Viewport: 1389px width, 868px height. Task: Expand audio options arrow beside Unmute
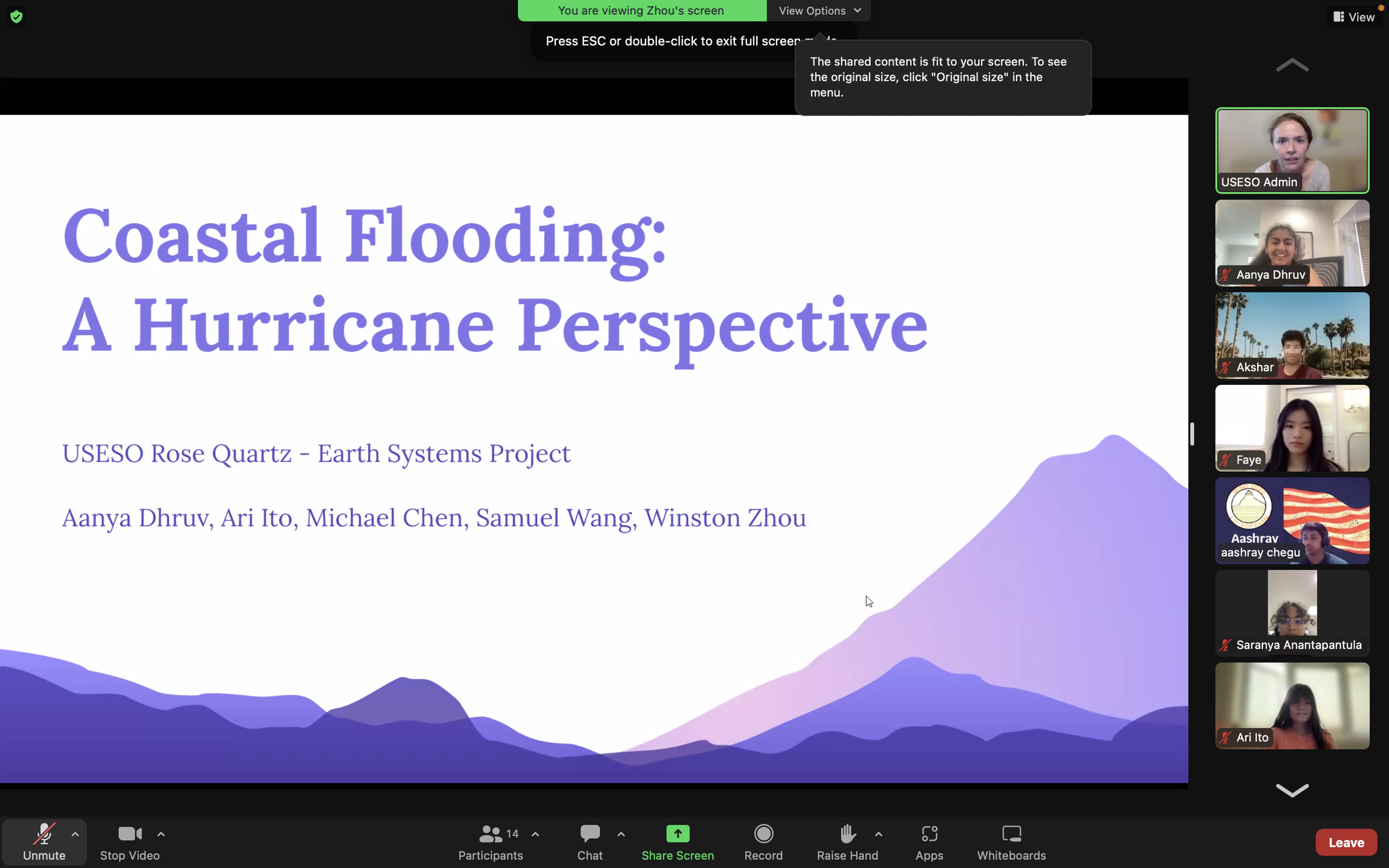(75, 834)
